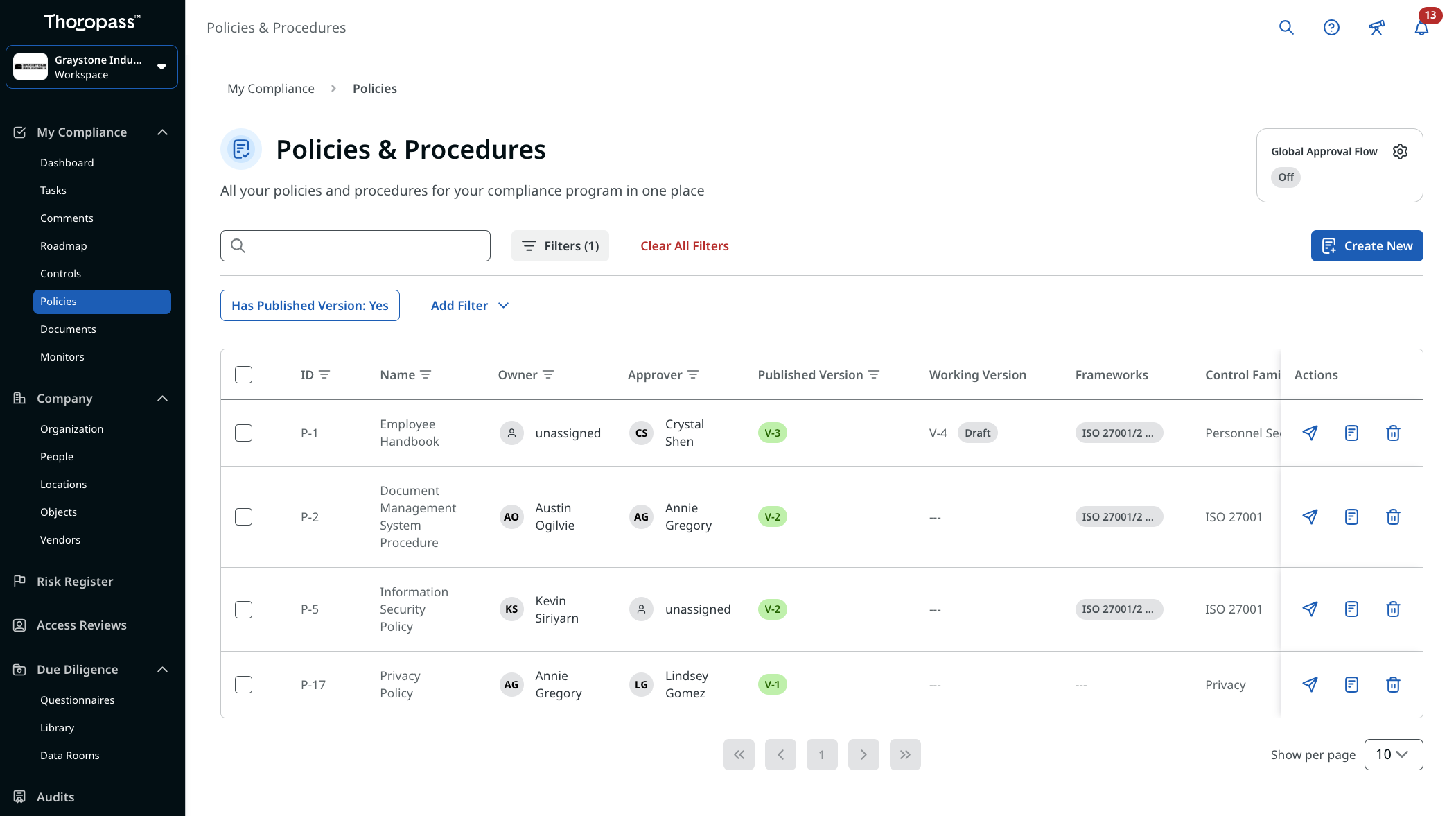Click V-3 published version badge
Screen dimensions: 1456x816
772,433
